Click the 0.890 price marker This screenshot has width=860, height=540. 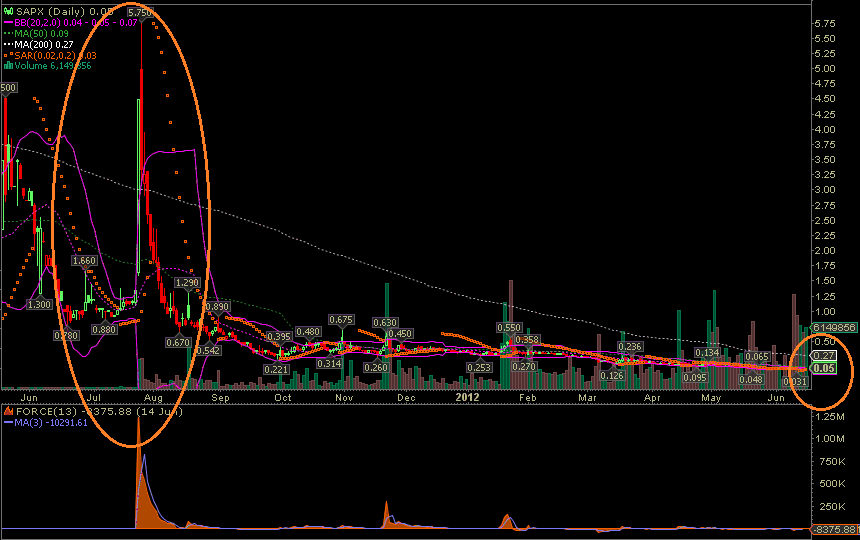(x=218, y=306)
